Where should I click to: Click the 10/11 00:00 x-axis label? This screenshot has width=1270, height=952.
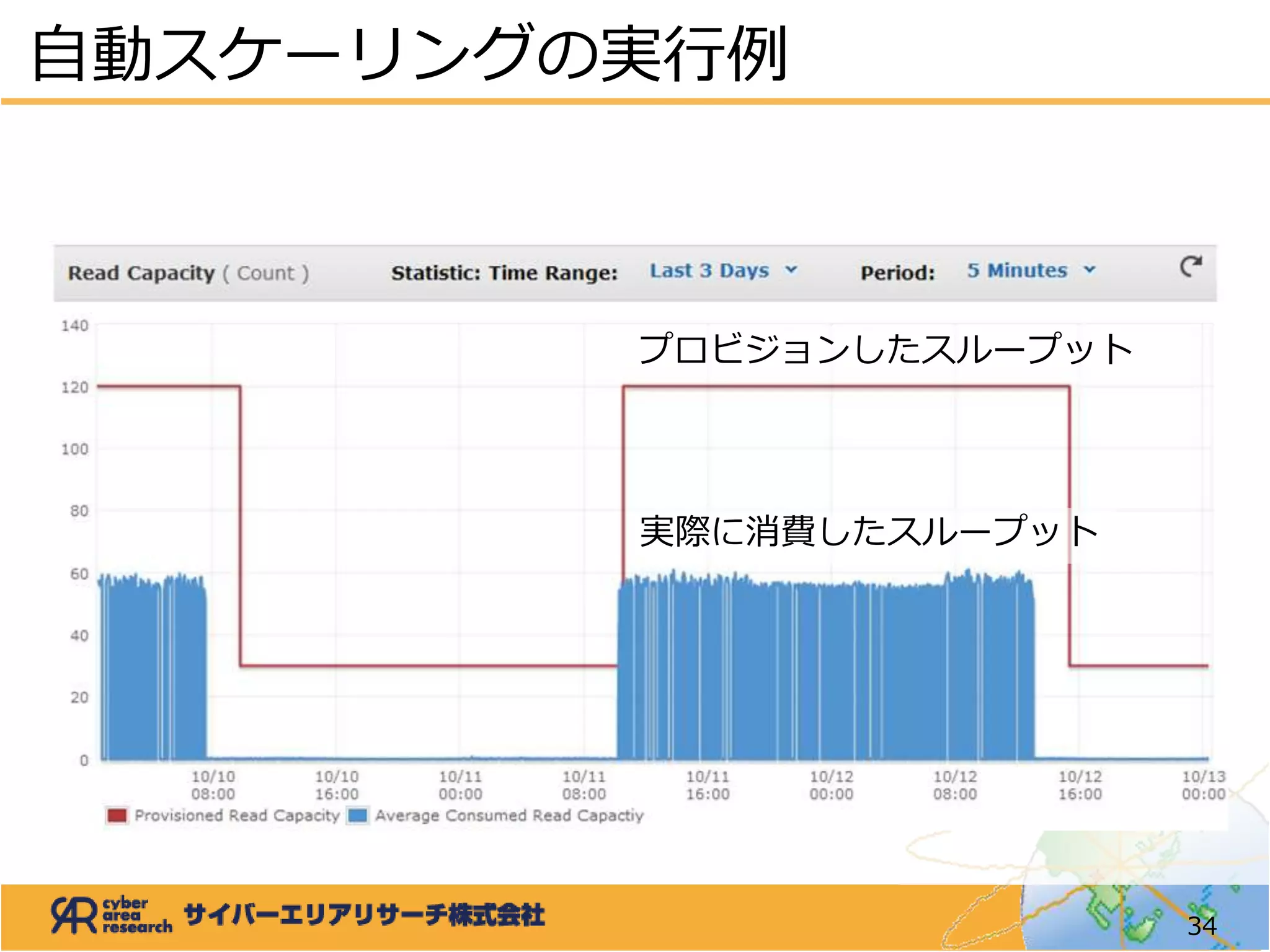click(460, 785)
